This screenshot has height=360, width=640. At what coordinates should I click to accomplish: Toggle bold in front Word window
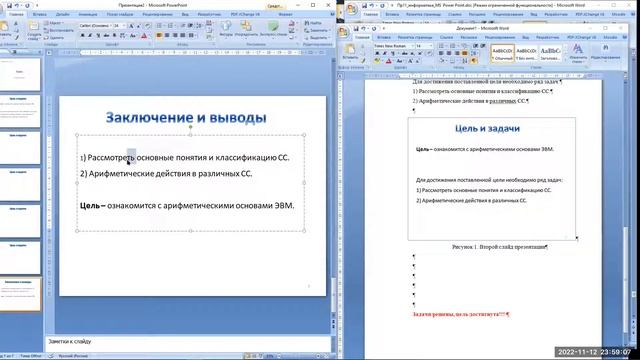pos(377,53)
